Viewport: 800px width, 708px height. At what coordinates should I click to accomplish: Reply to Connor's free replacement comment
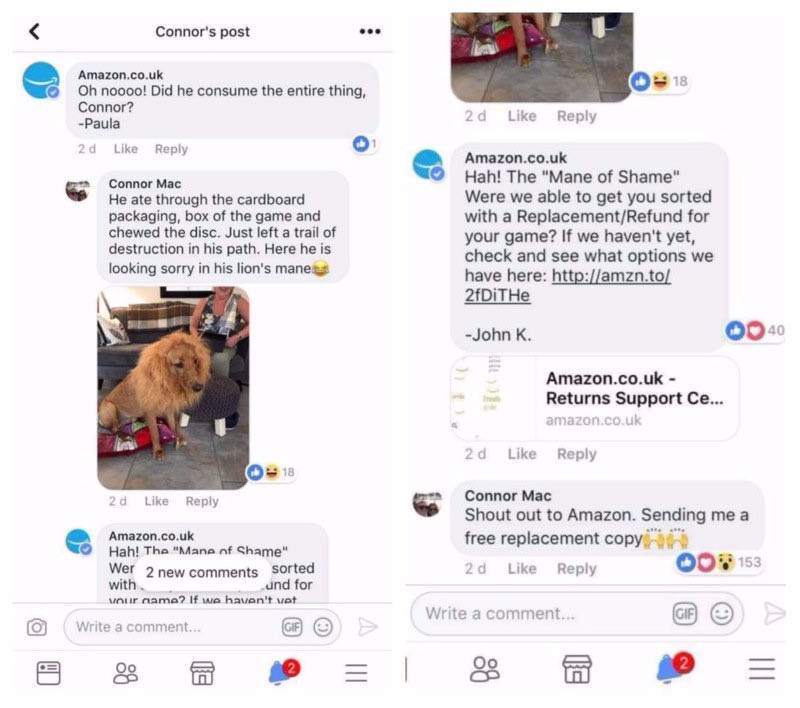coord(576,569)
